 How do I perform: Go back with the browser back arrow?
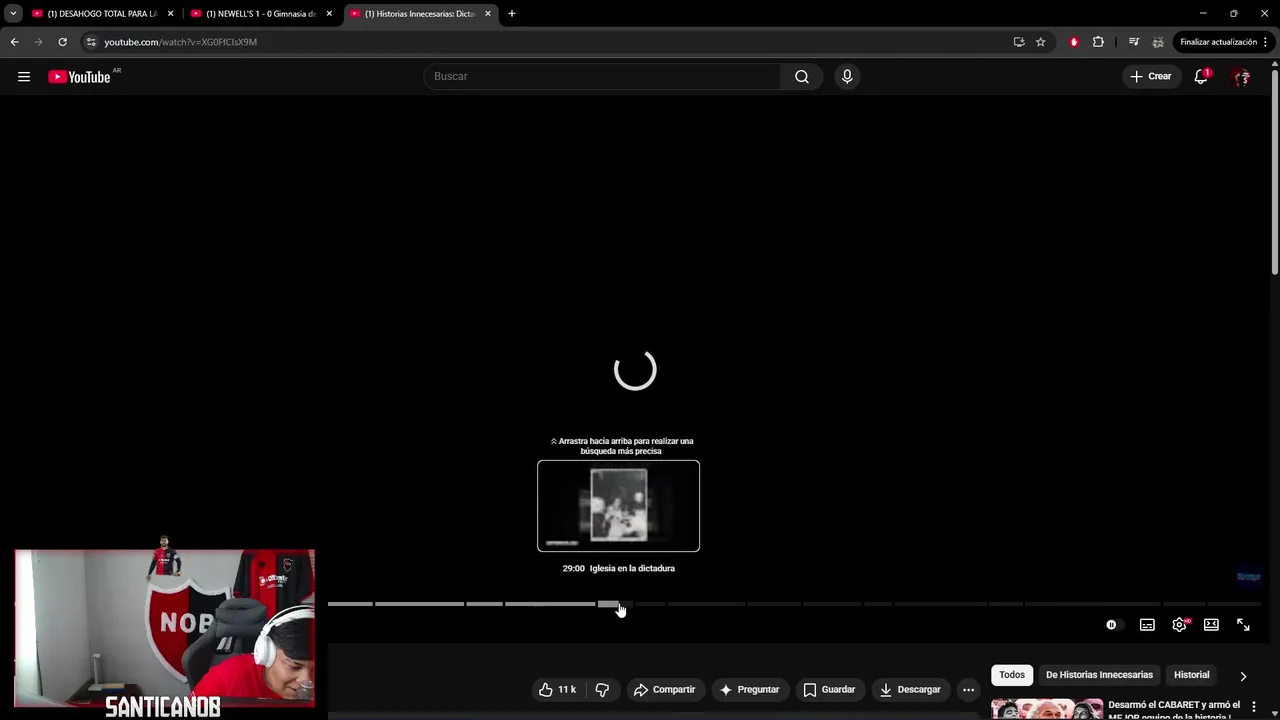pyautogui.click(x=14, y=42)
